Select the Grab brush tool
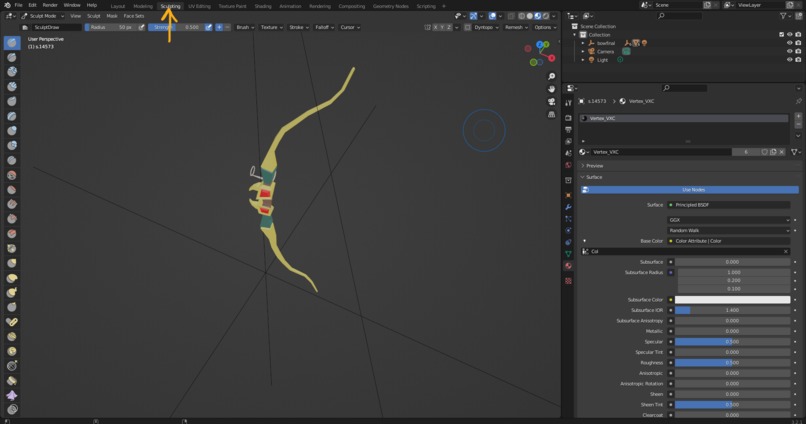 (x=12, y=263)
